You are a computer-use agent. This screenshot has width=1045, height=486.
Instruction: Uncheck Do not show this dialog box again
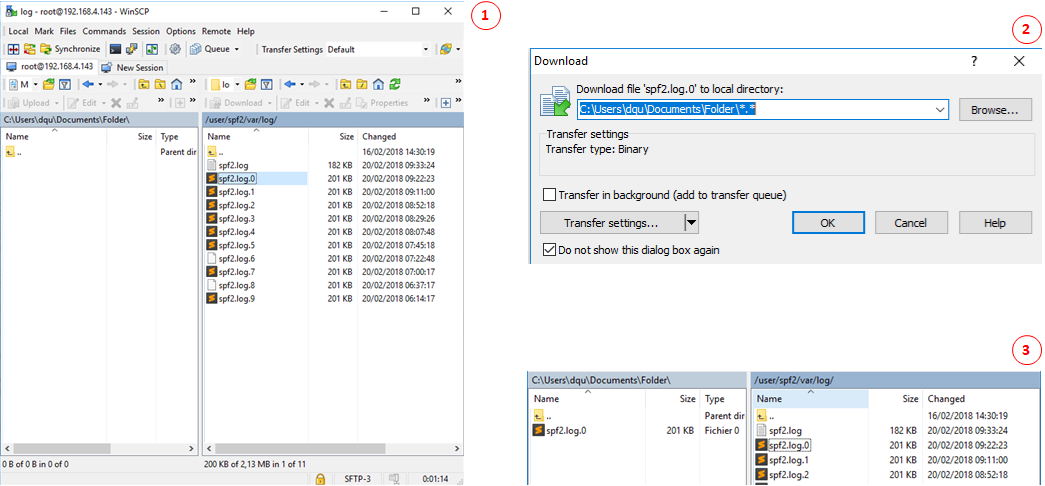coord(549,250)
